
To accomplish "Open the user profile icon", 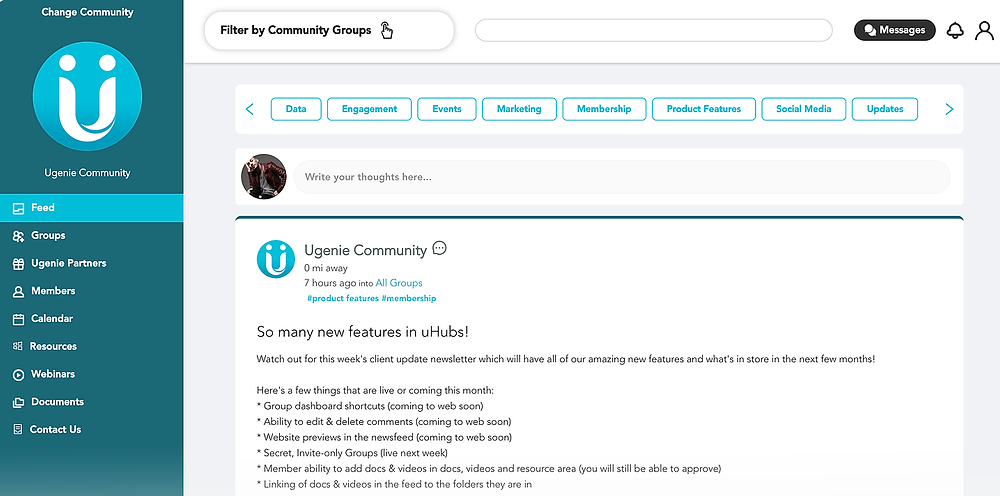I will click(x=984, y=30).
